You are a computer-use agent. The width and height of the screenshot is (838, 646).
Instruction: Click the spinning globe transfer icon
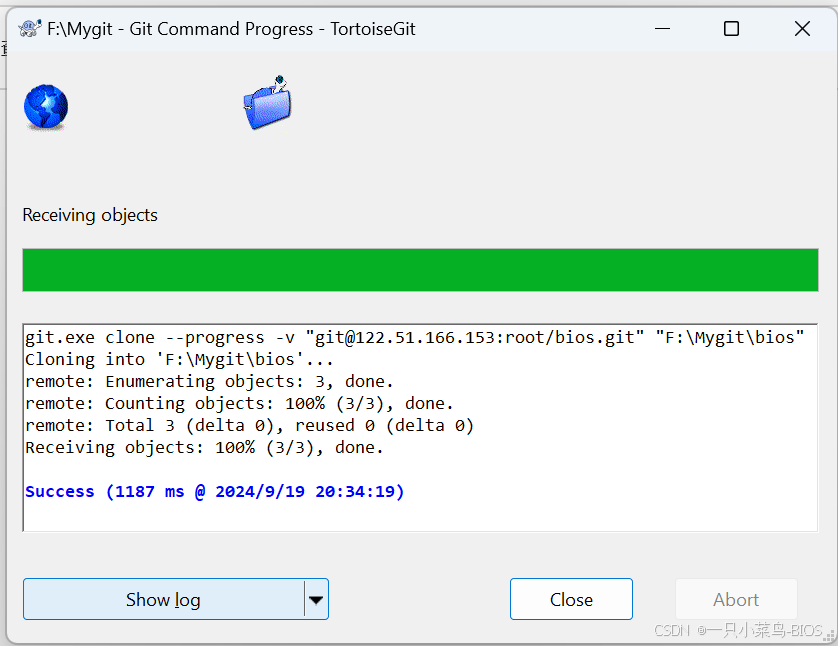(45, 105)
